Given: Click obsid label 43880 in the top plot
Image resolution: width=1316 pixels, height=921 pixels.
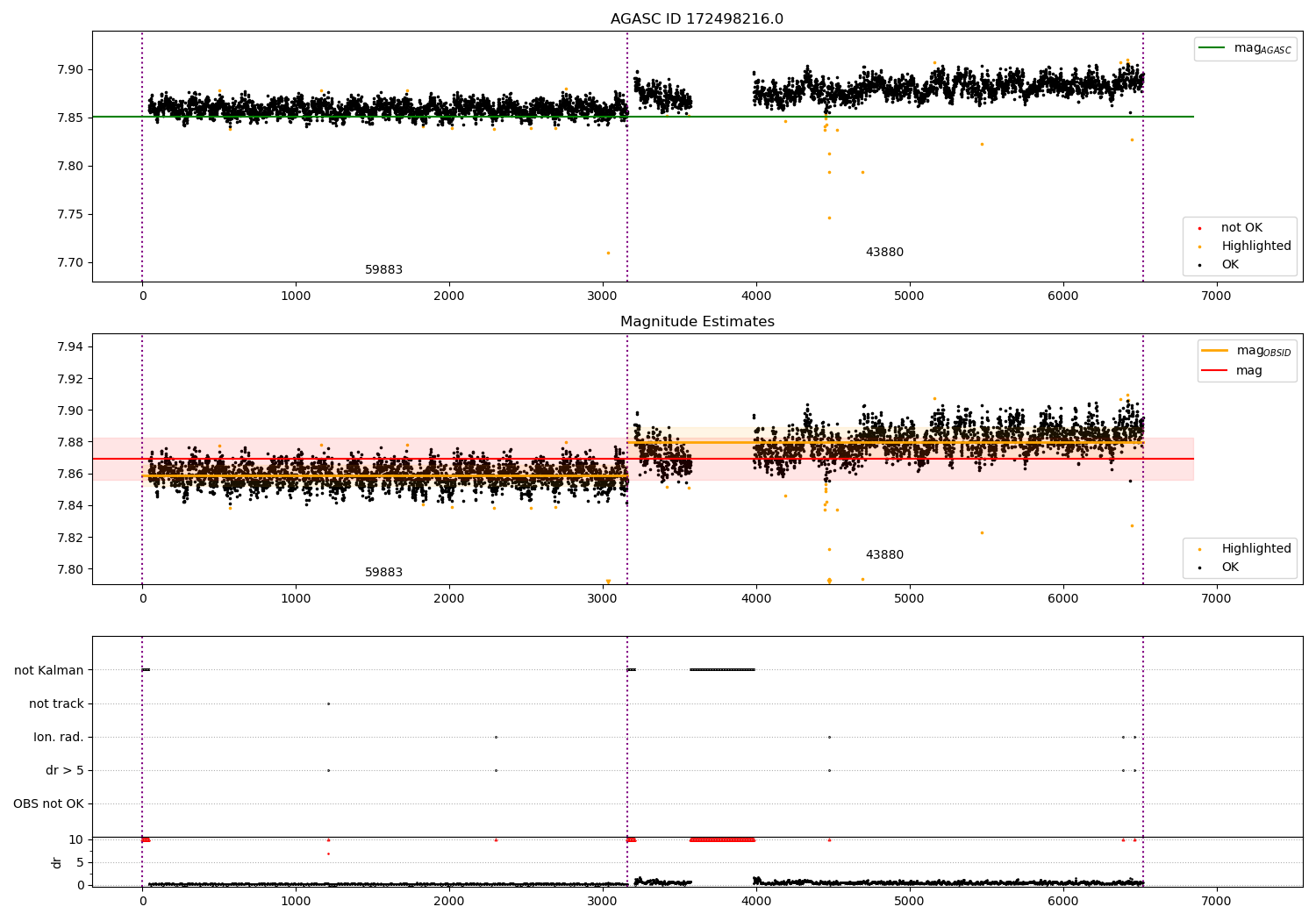Looking at the screenshot, I should point(884,253).
